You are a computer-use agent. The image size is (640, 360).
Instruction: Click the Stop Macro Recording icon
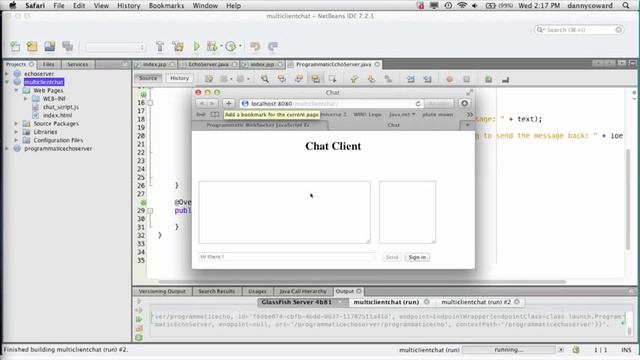tap(467, 79)
